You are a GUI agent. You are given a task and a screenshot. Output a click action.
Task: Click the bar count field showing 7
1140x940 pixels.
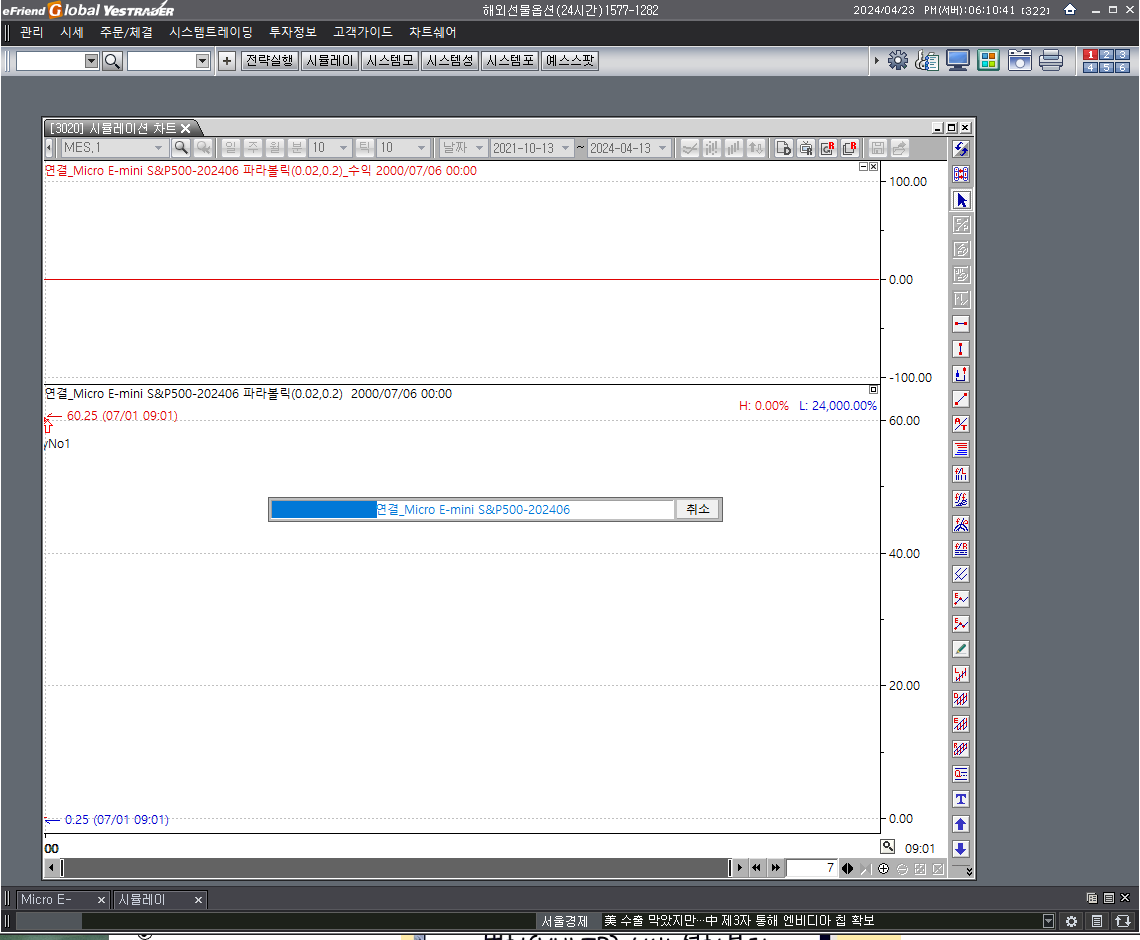click(x=812, y=868)
